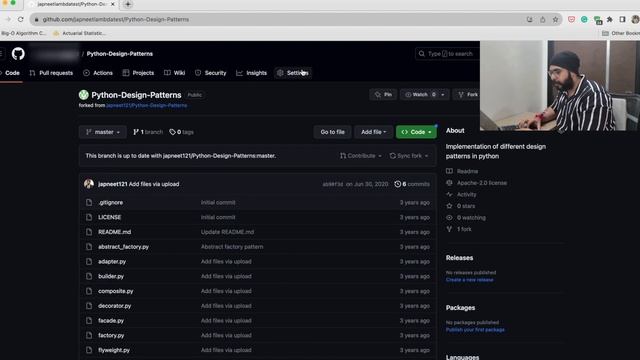Open the README.md file
The width and height of the screenshot is (640, 360).
click(x=115, y=232)
